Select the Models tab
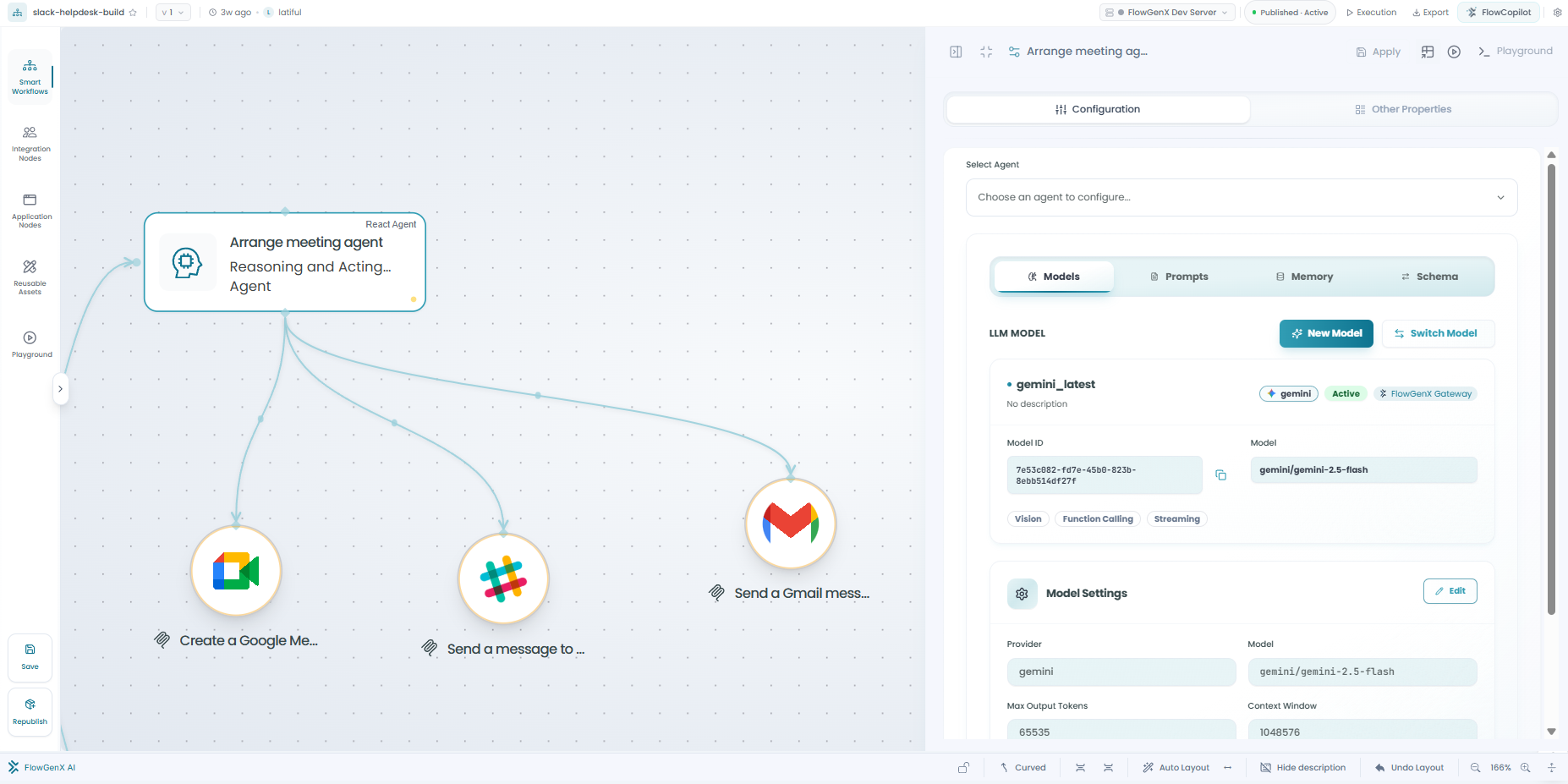Viewport: 1568px width, 784px height. click(1054, 277)
